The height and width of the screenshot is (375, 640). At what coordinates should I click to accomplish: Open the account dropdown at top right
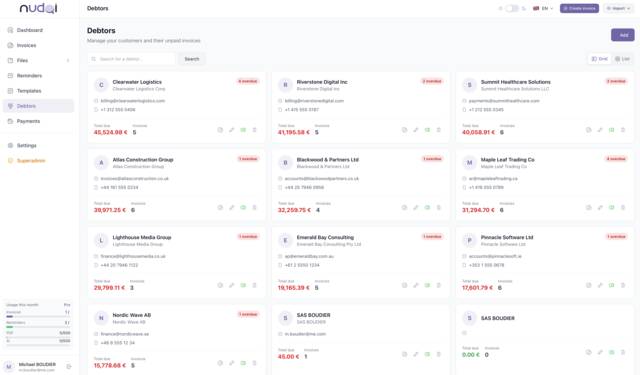point(618,8)
